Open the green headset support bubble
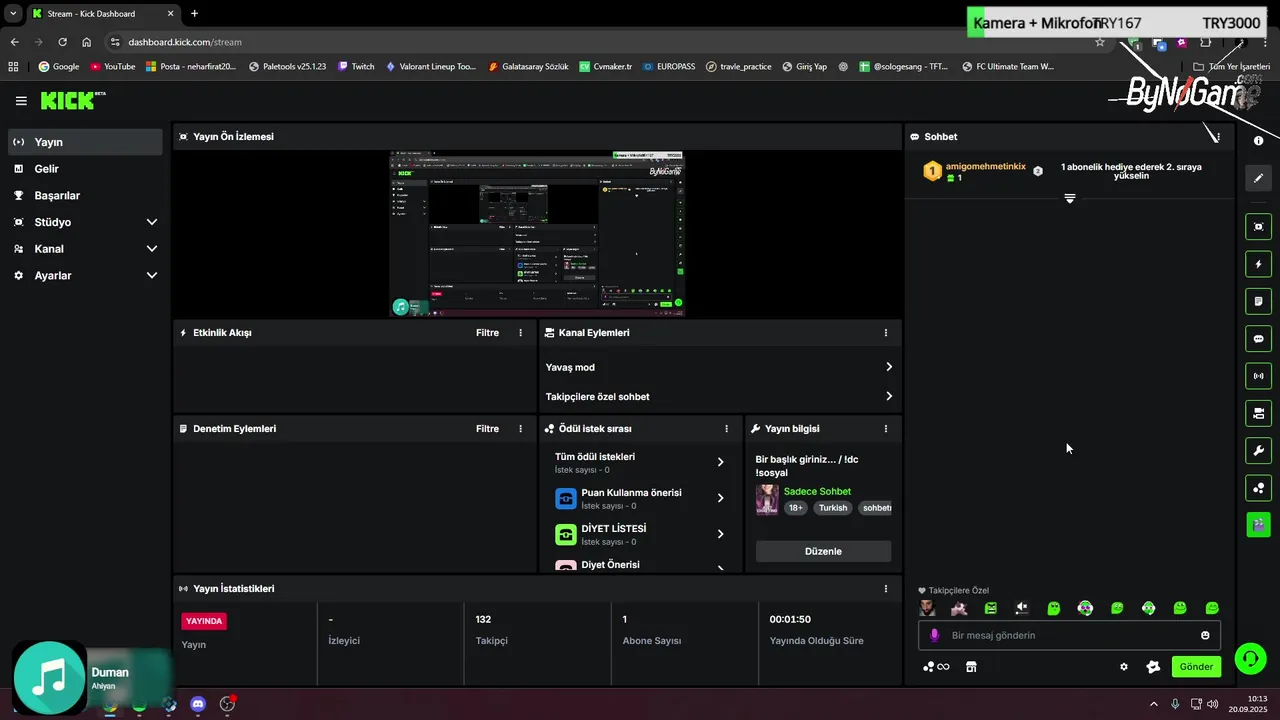This screenshot has height=720, width=1280. coord(1250,658)
